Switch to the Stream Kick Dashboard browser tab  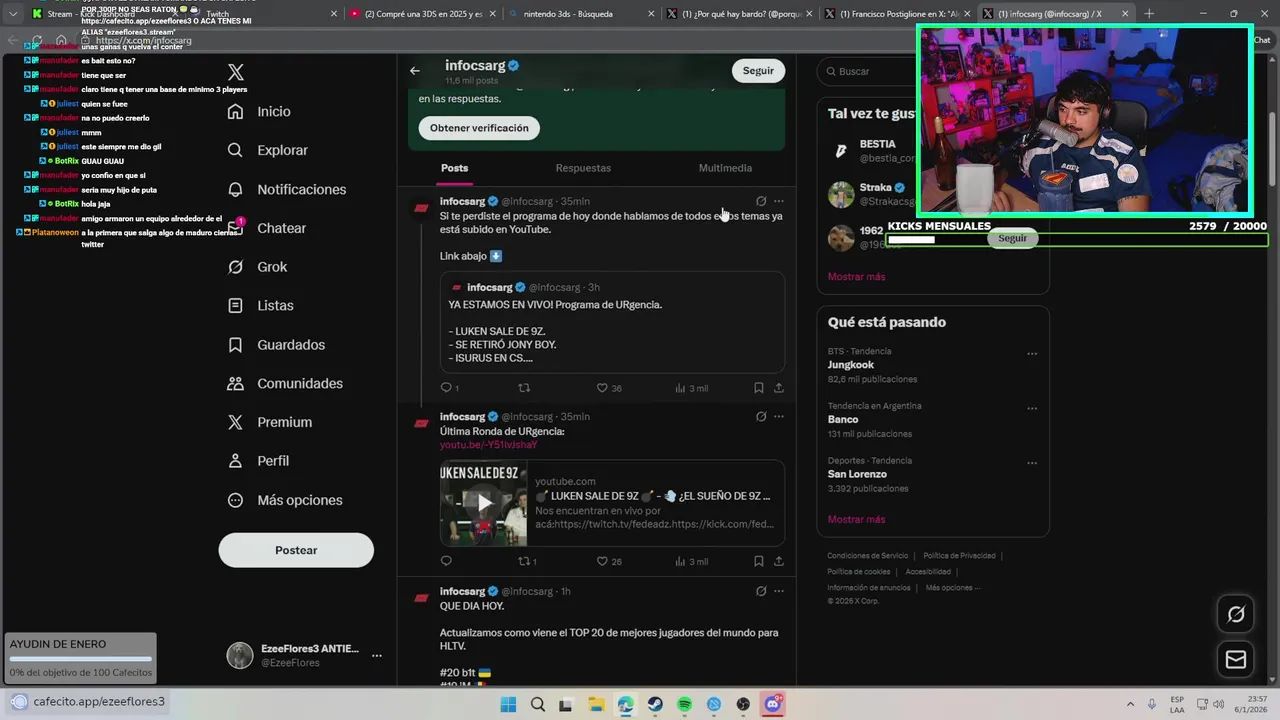coord(100,14)
